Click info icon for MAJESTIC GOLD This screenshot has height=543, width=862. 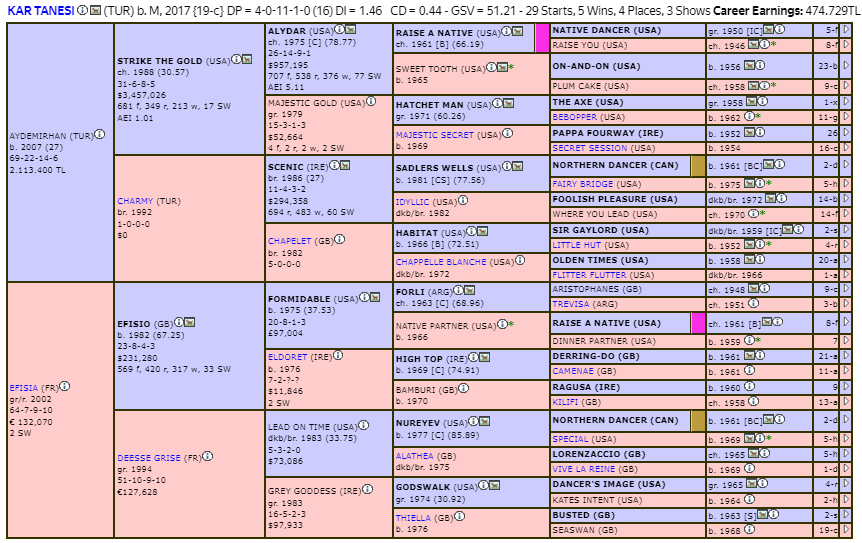(x=371, y=101)
